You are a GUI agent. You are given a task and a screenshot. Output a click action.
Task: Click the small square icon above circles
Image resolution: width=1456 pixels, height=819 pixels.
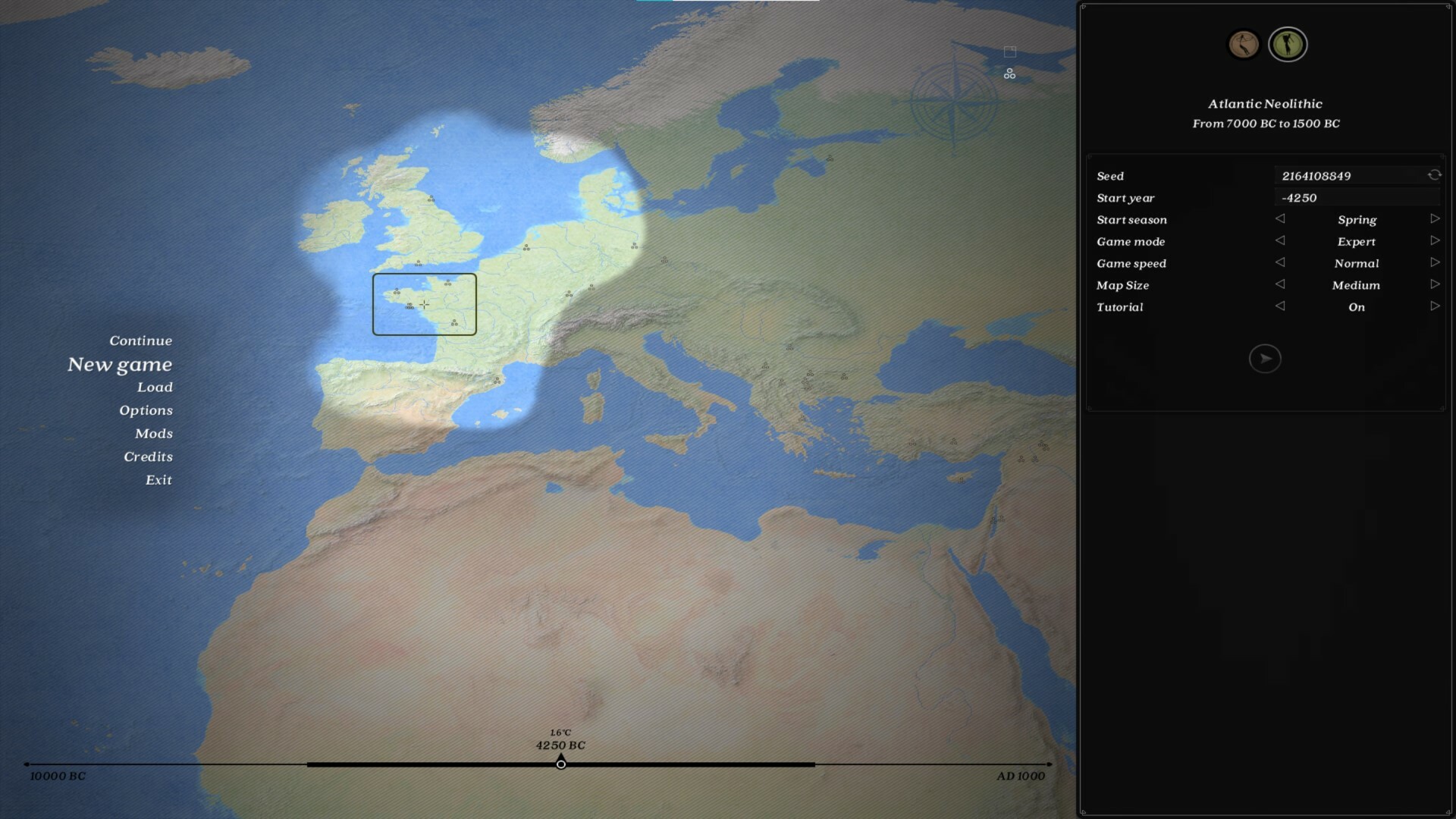(1009, 52)
